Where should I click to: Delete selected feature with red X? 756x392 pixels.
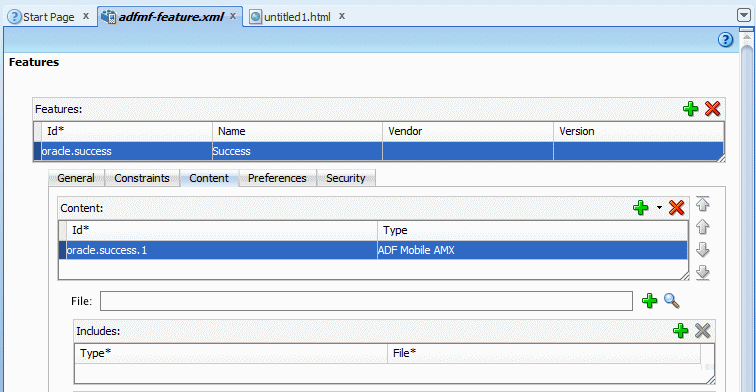[712, 108]
